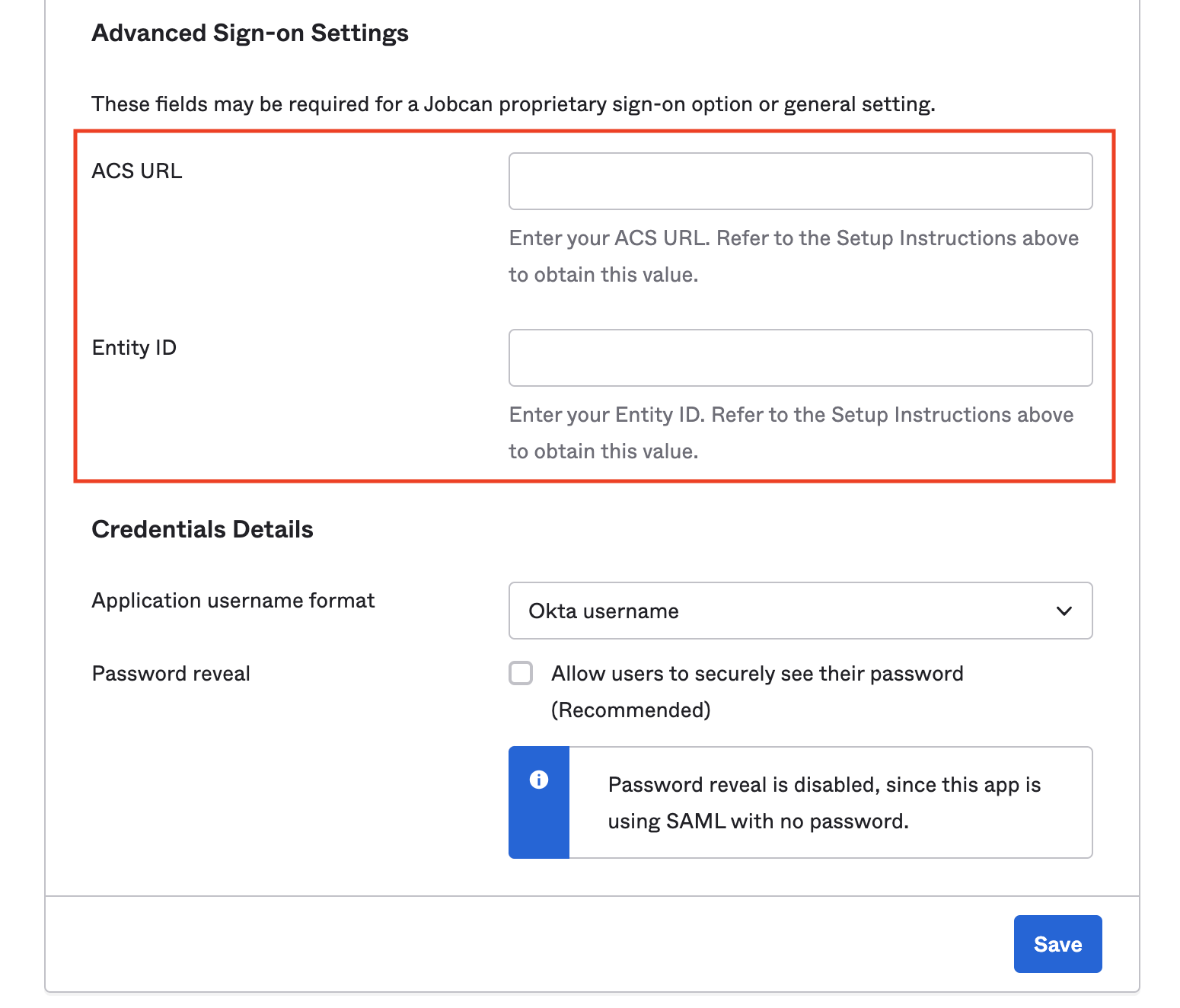Focus the Entity ID text box
Screen dimensions: 1180x1008
coord(800,358)
